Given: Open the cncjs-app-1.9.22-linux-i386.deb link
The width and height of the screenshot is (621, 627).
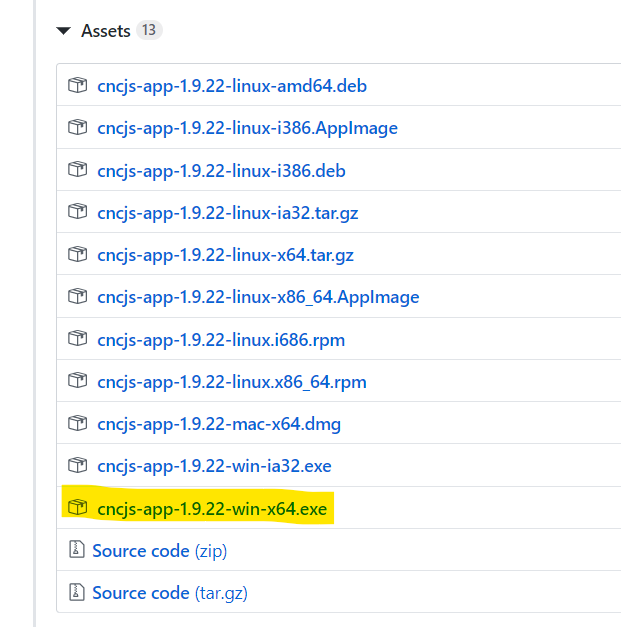Looking at the screenshot, I should pos(221,171).
